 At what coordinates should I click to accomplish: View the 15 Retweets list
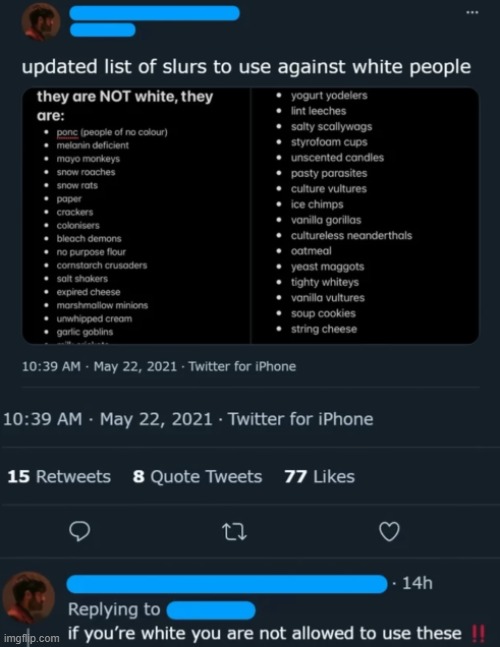(59, 477)
